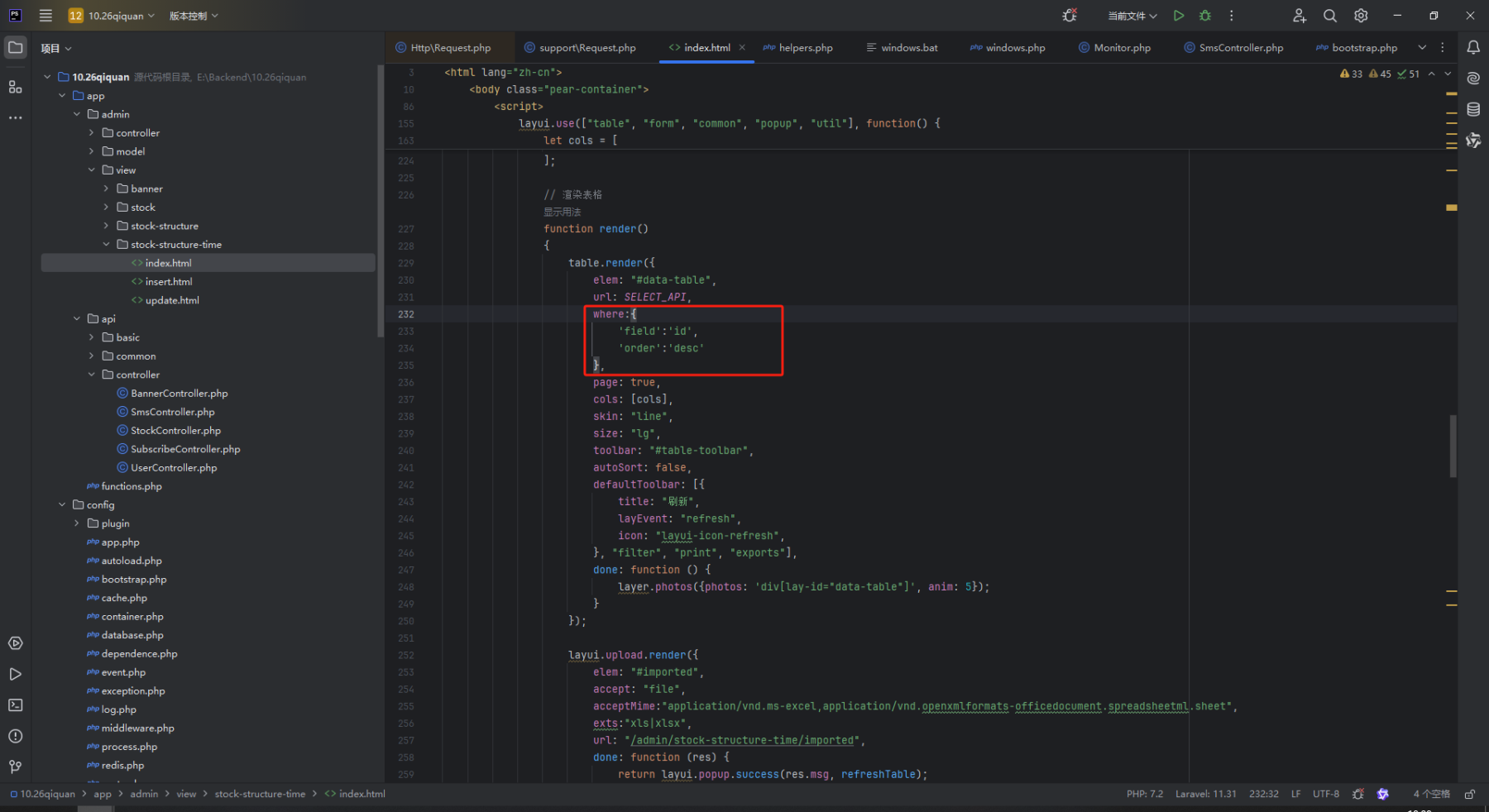This screenshot has width=1489, height=812.
Task: Open editor tabs more options menu
Action: click(1443, 47)
